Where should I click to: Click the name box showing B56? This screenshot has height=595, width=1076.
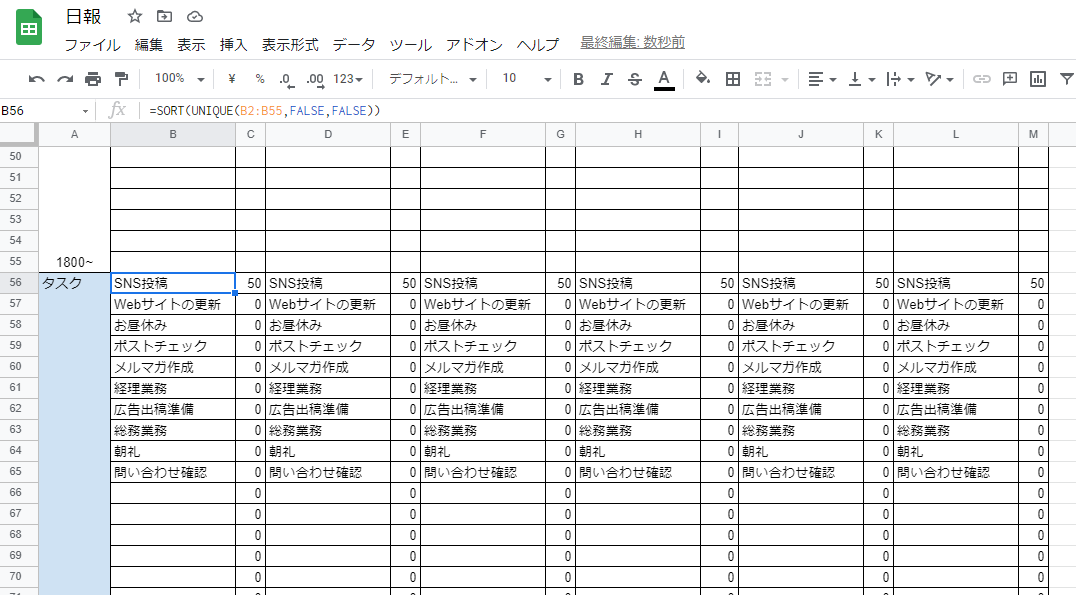click(40, 110)
